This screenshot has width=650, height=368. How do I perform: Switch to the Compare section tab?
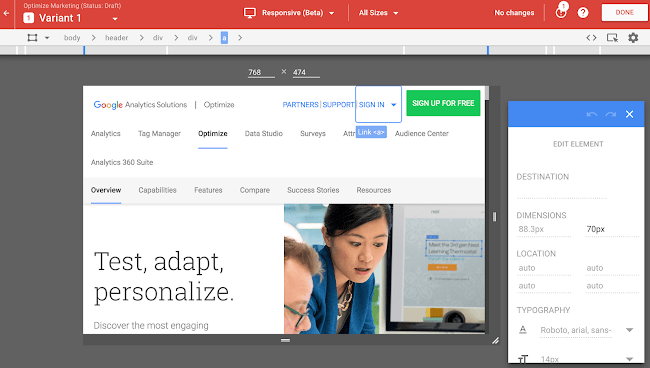[255, 190]
